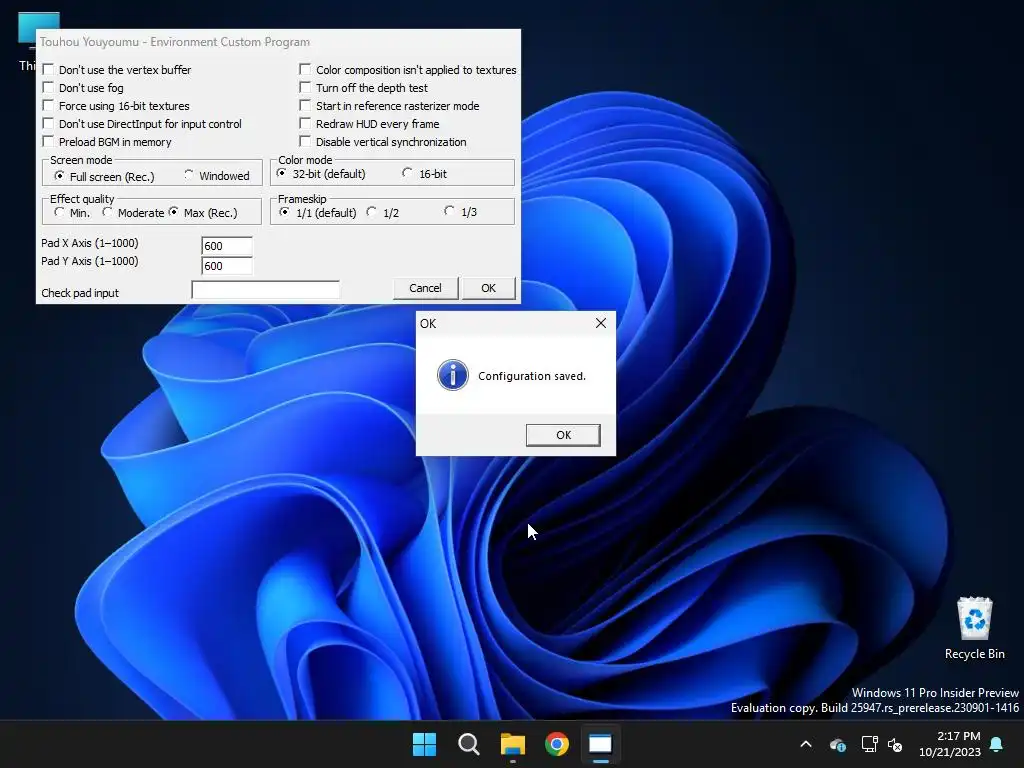Click the Check pad input field

click(x=265, y=290)
